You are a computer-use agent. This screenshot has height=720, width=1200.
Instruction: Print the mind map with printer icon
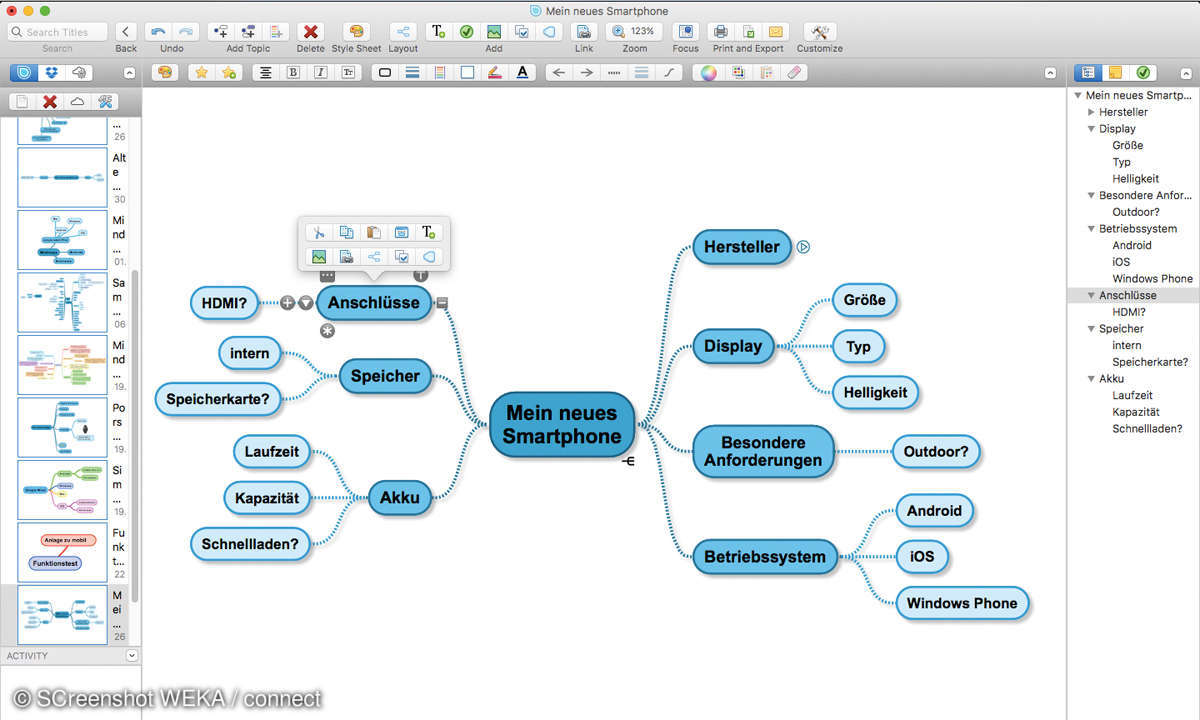point(720,32)
